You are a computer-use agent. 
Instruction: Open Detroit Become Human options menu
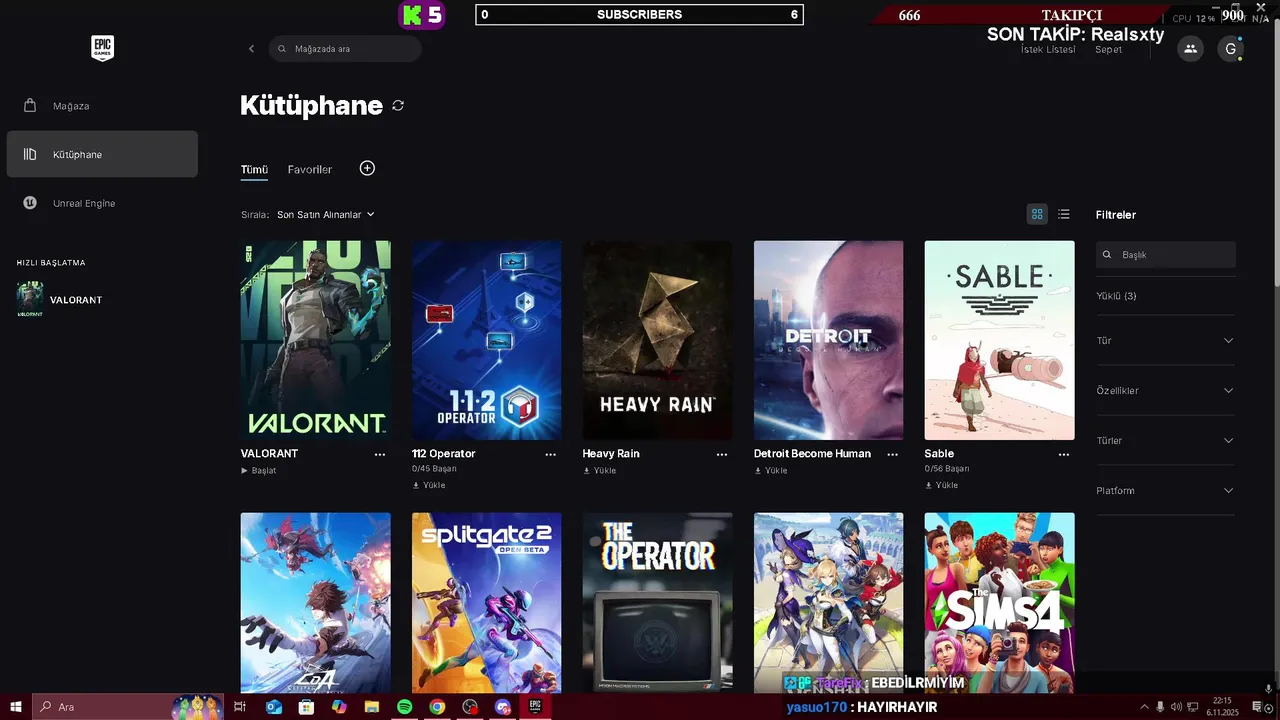click(893, 454)
